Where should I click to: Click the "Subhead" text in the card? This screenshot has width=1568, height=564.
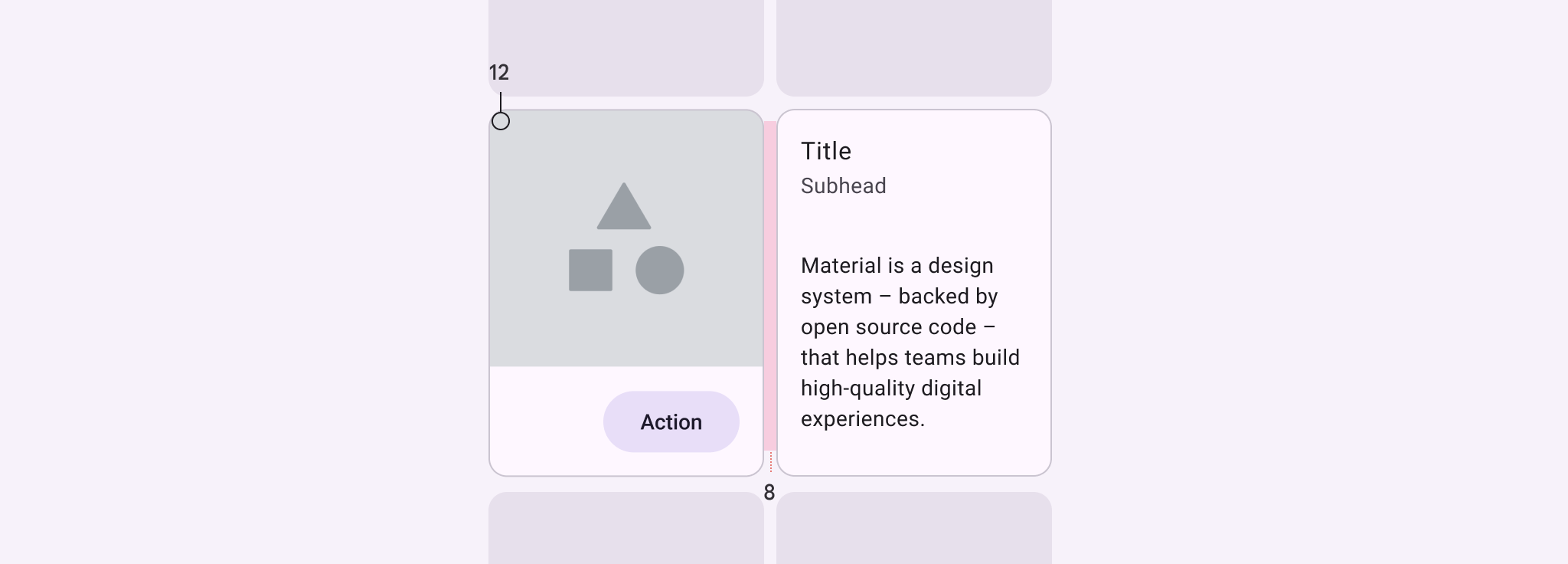(843, 186)
